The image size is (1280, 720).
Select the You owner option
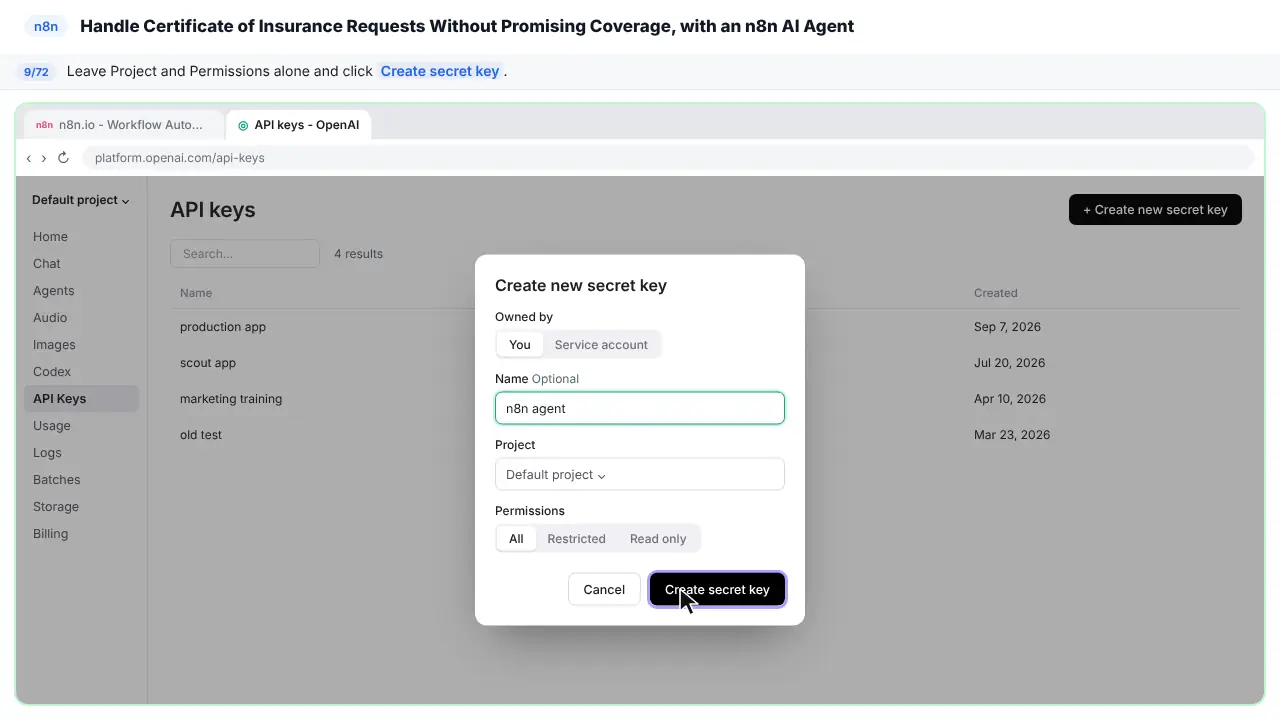pos(520,344)
